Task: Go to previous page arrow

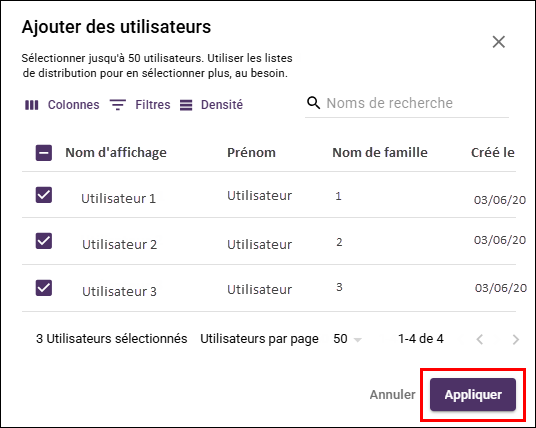Action: click(480, 339)
